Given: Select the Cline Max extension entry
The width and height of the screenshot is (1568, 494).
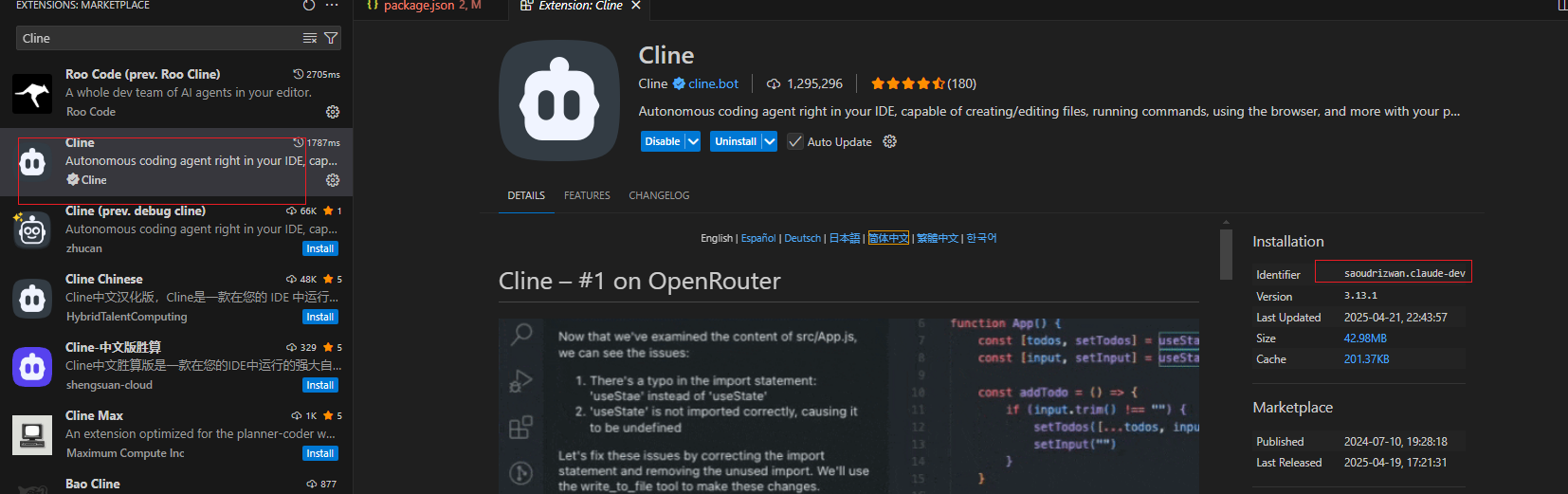Looking at the screenshot, I should coord(176,435).
